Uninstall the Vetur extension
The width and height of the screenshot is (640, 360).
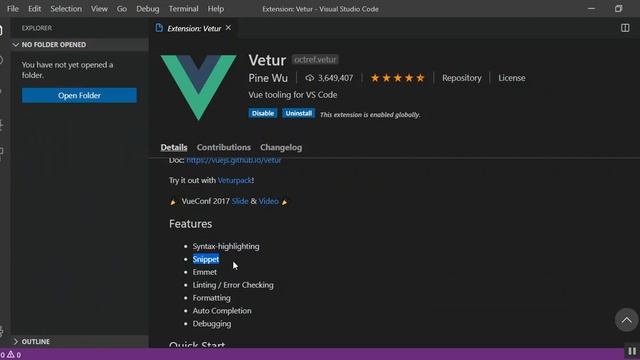pos(298,113)
